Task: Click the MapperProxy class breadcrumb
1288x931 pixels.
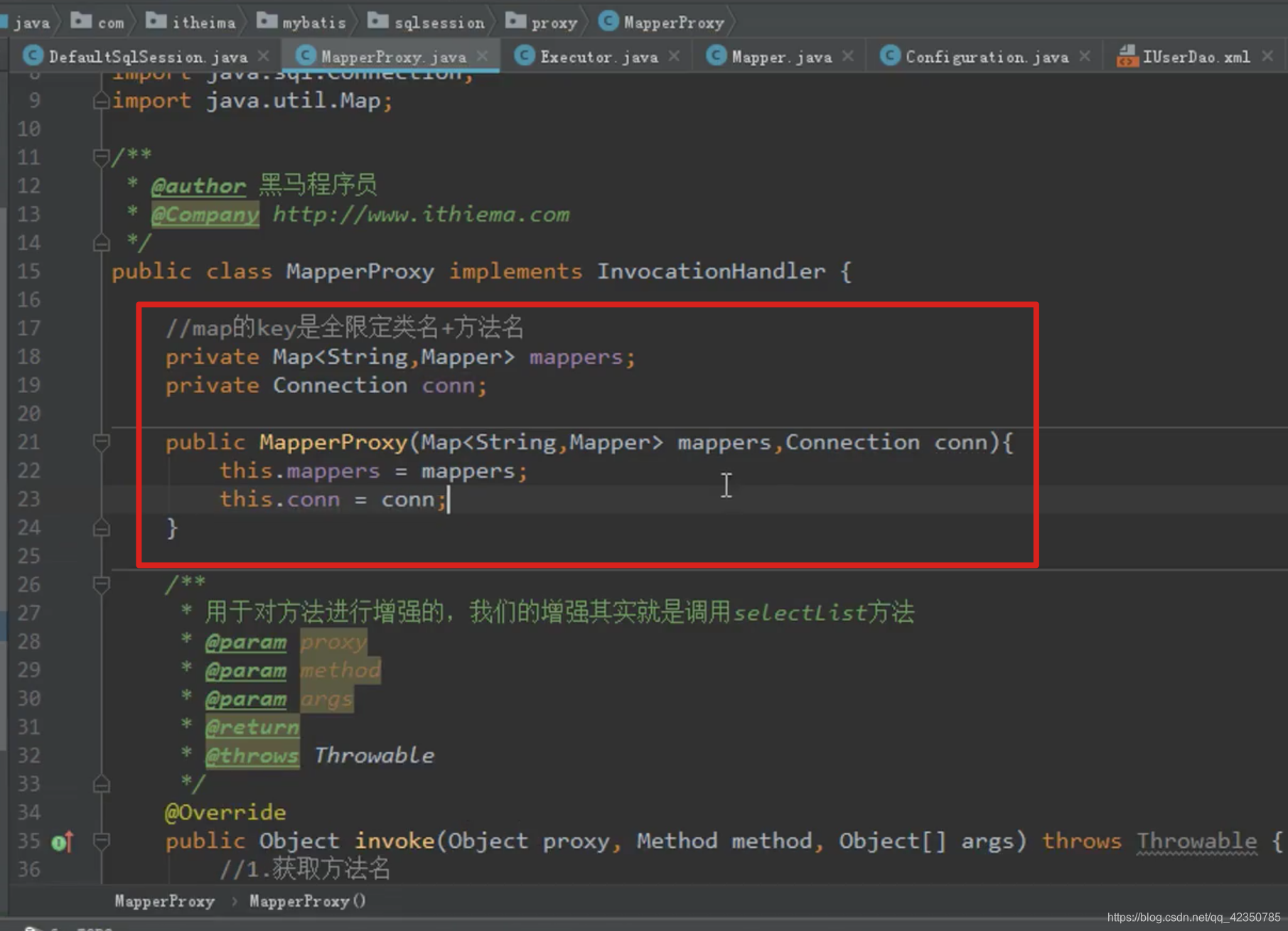Action: [x=662, y=22]
